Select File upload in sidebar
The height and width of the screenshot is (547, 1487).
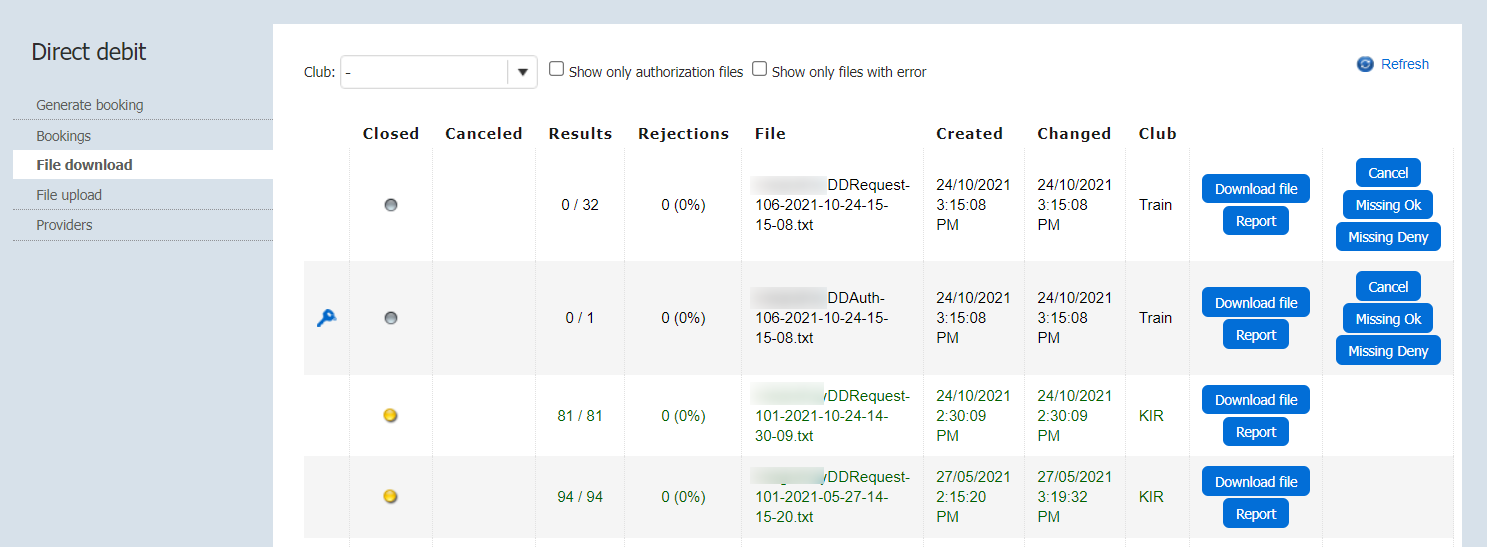coord(69,195)
